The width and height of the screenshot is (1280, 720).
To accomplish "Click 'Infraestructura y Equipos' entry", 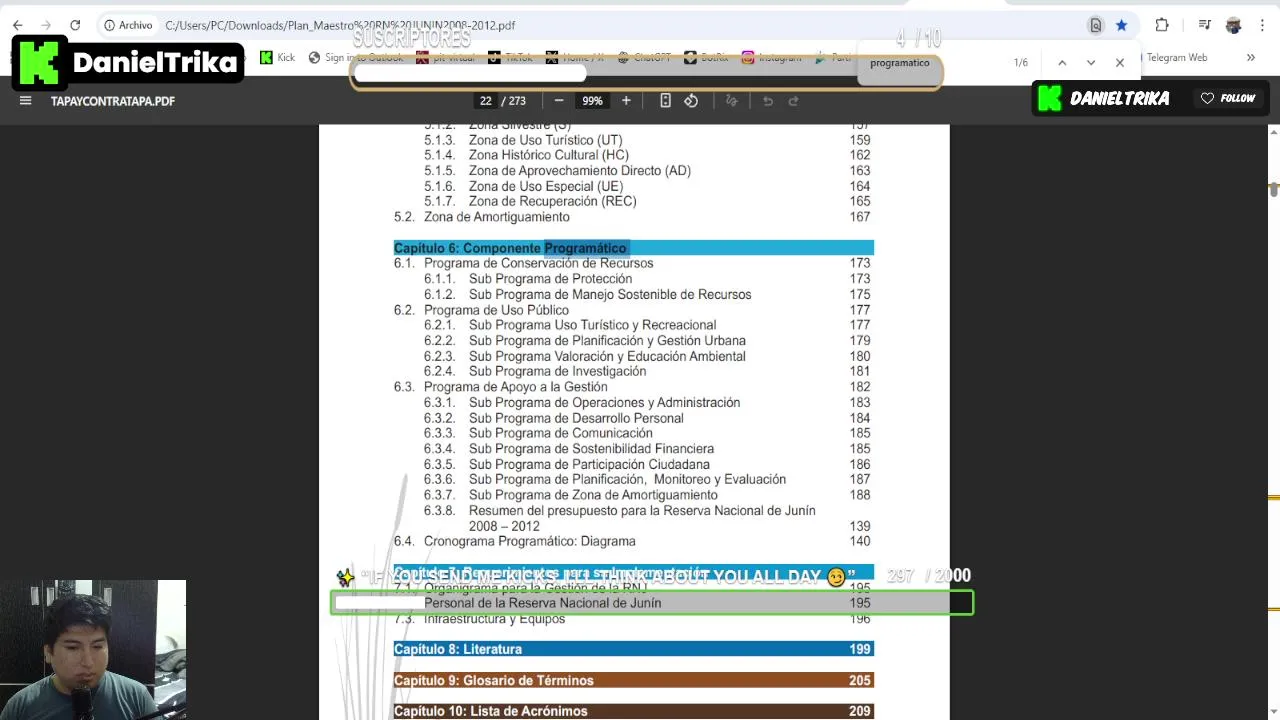I will click(x=494, y=619).
